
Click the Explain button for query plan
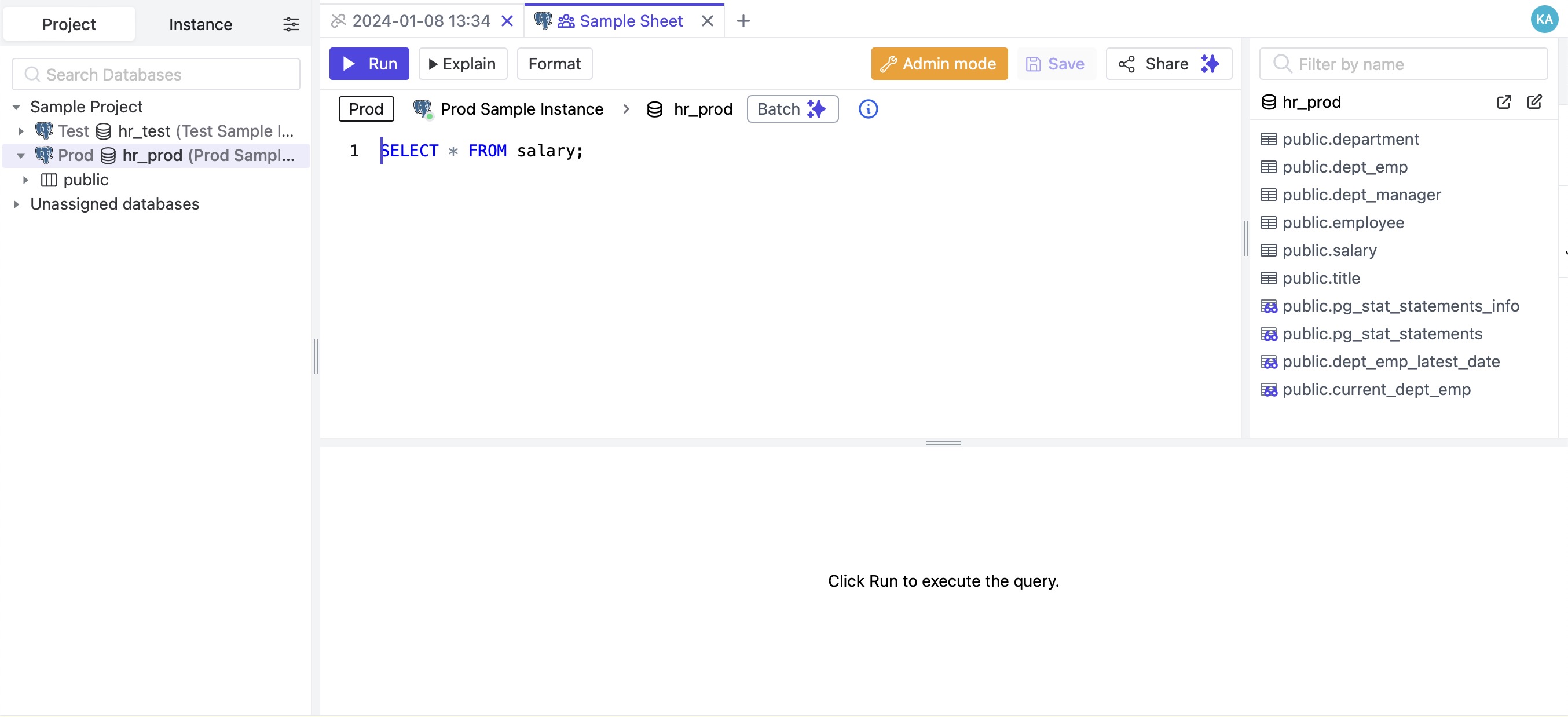pyautogui.click(x=461, y=63)
